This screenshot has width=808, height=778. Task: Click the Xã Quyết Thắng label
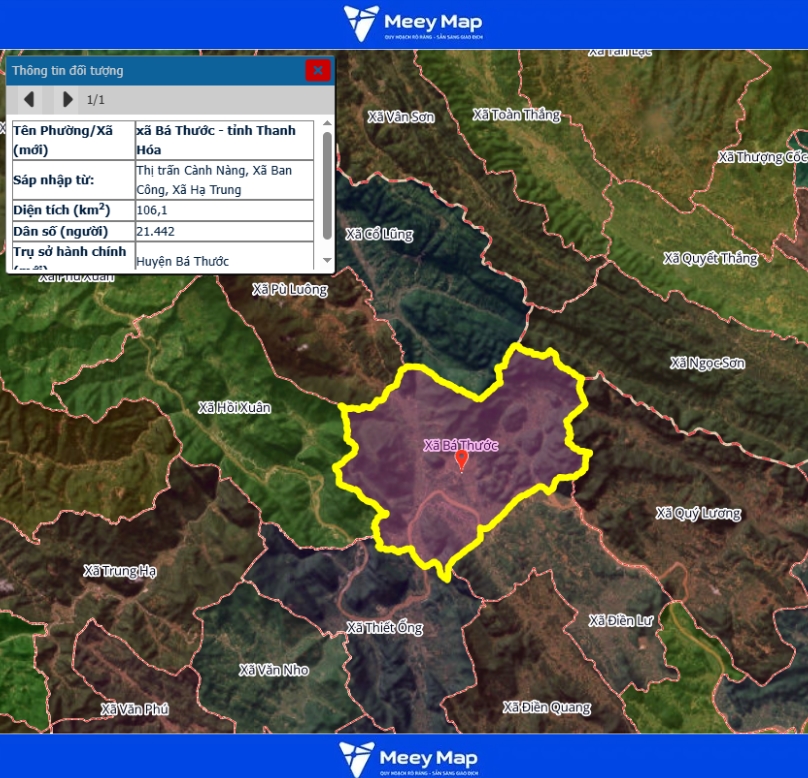coord(711,258)
